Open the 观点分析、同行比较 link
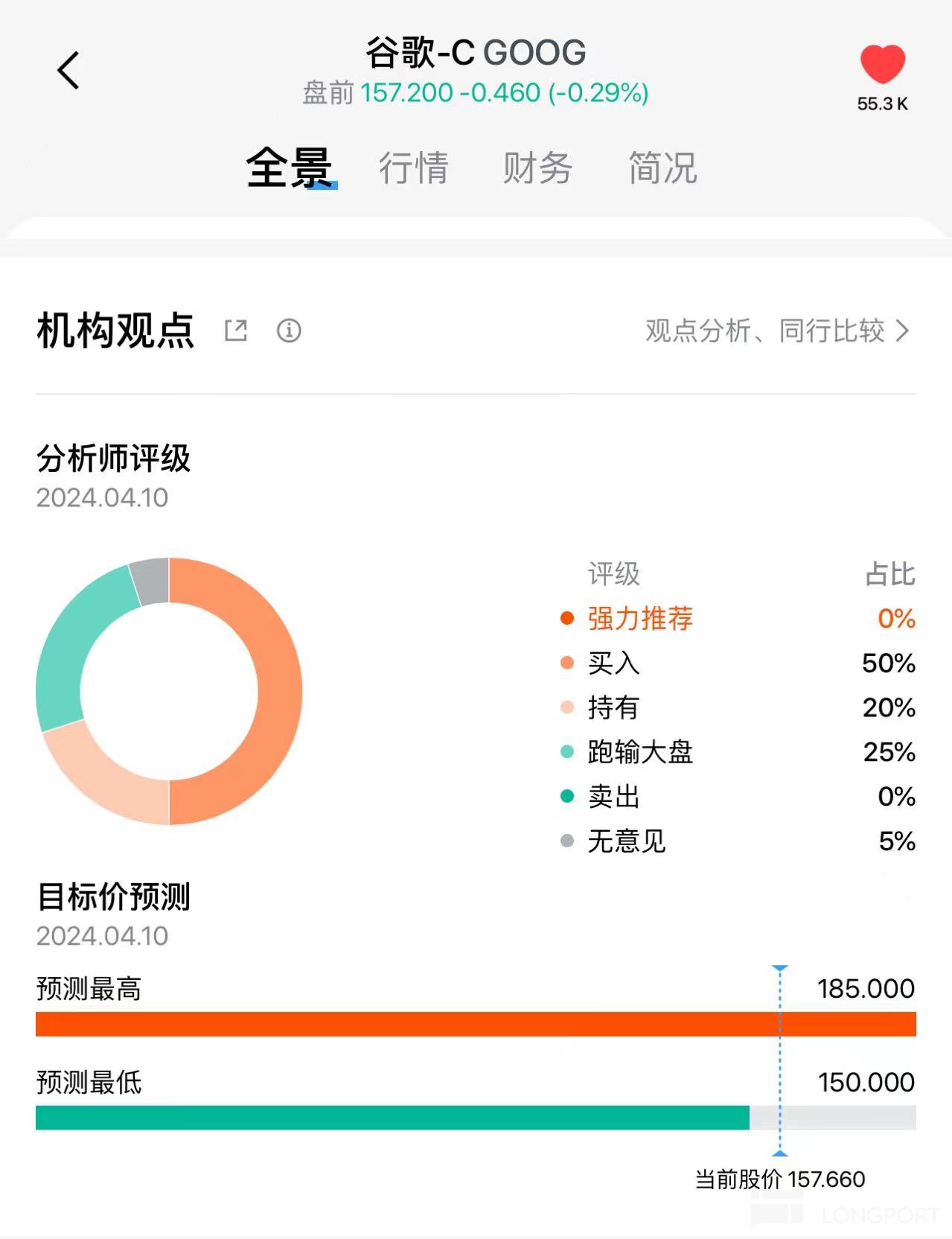 [x=764, y=331]
